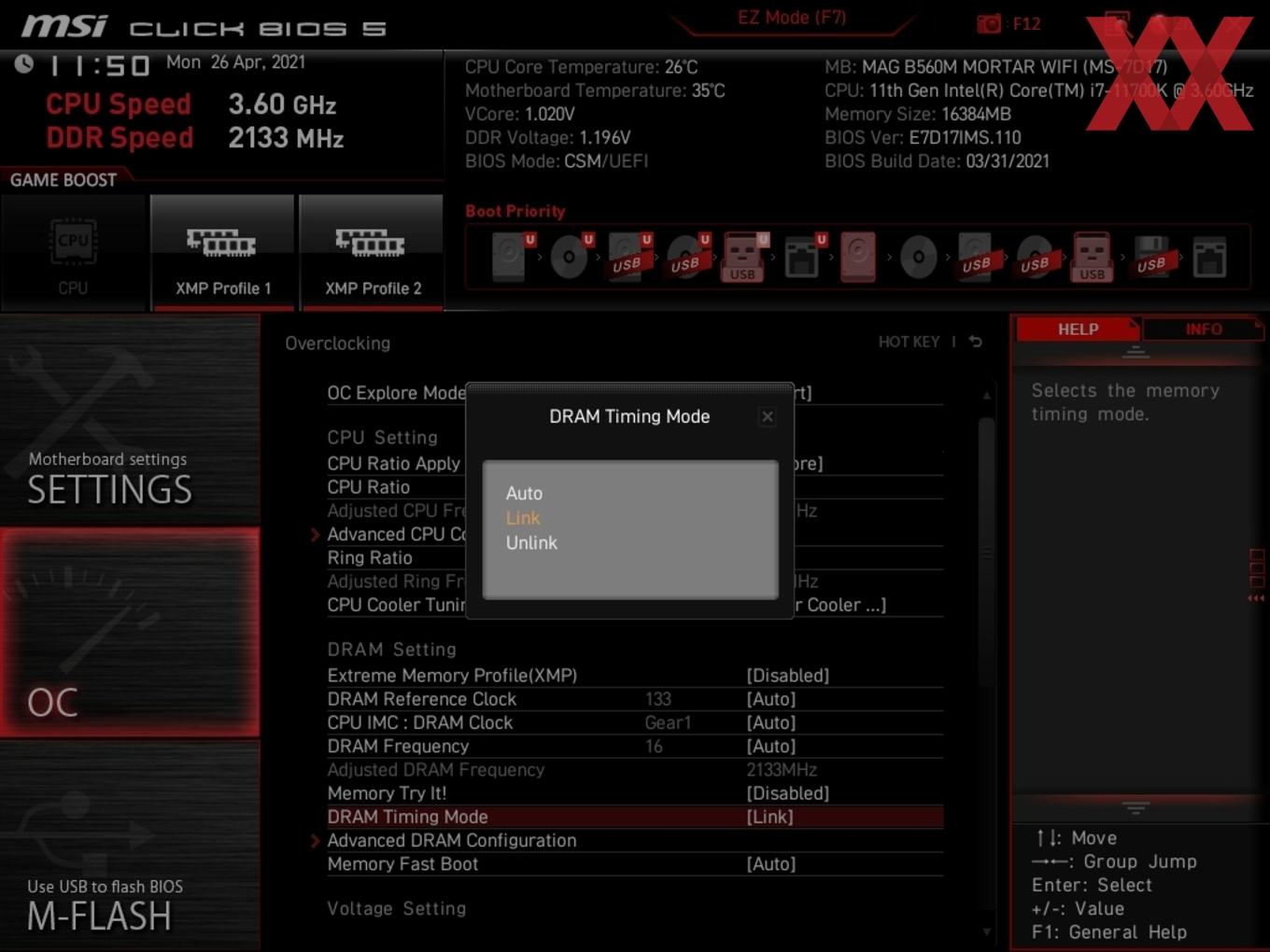Open CPU IMC : DRAM Clock [Auto] value

770,722
